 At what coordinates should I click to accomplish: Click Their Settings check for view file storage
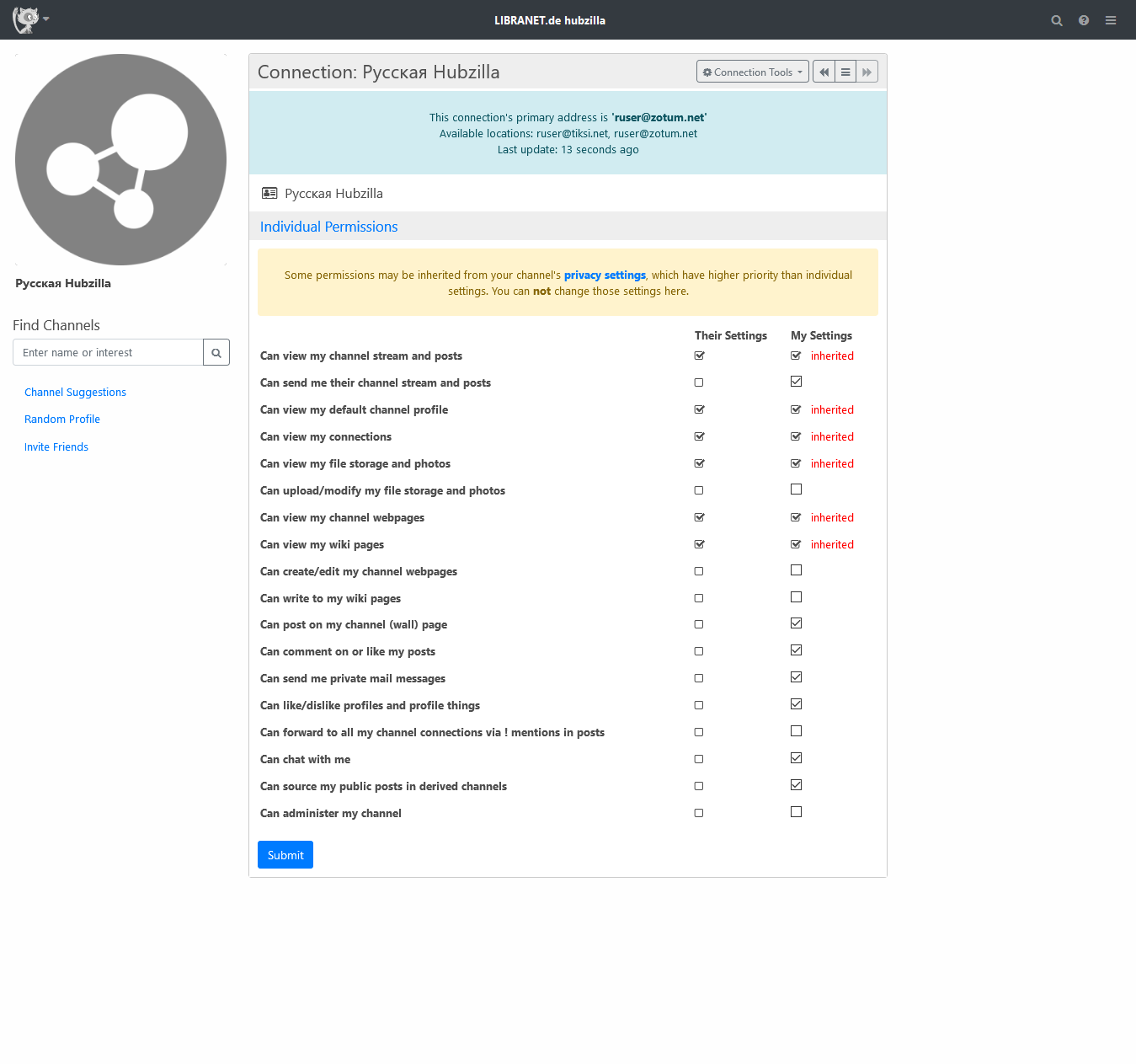(x=699, y=463)
